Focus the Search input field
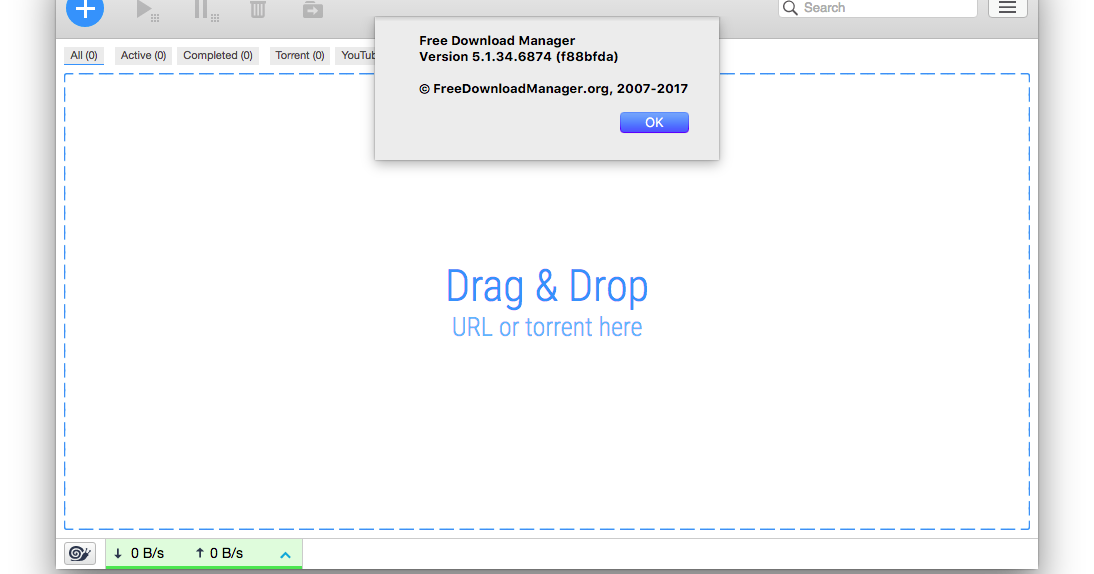 [878, 8]
